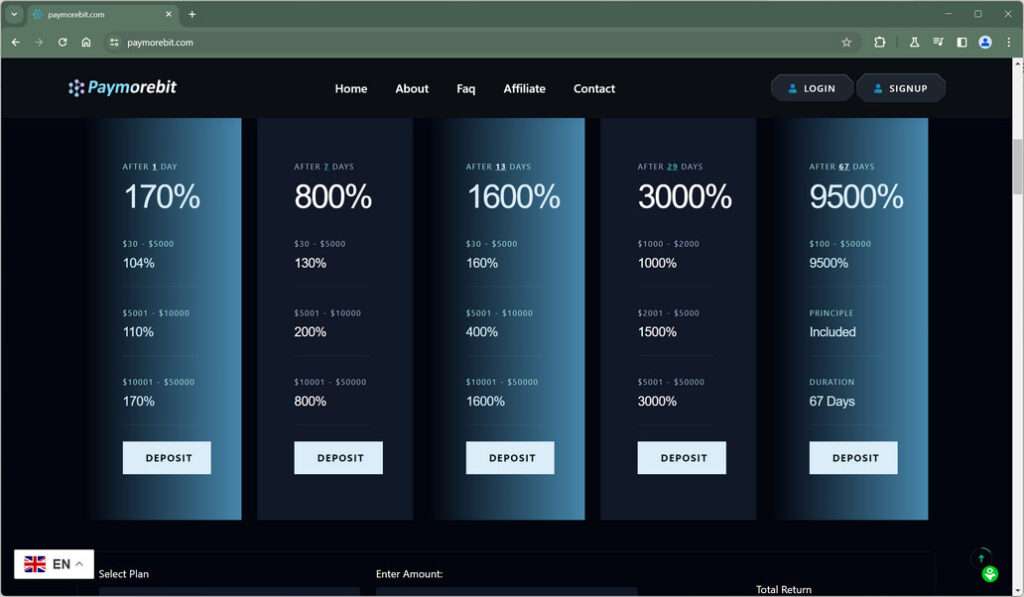Click the 'AFTER 1 DAY' label
The width and height of the screenshot is (1024, 597).
point(150,167)
